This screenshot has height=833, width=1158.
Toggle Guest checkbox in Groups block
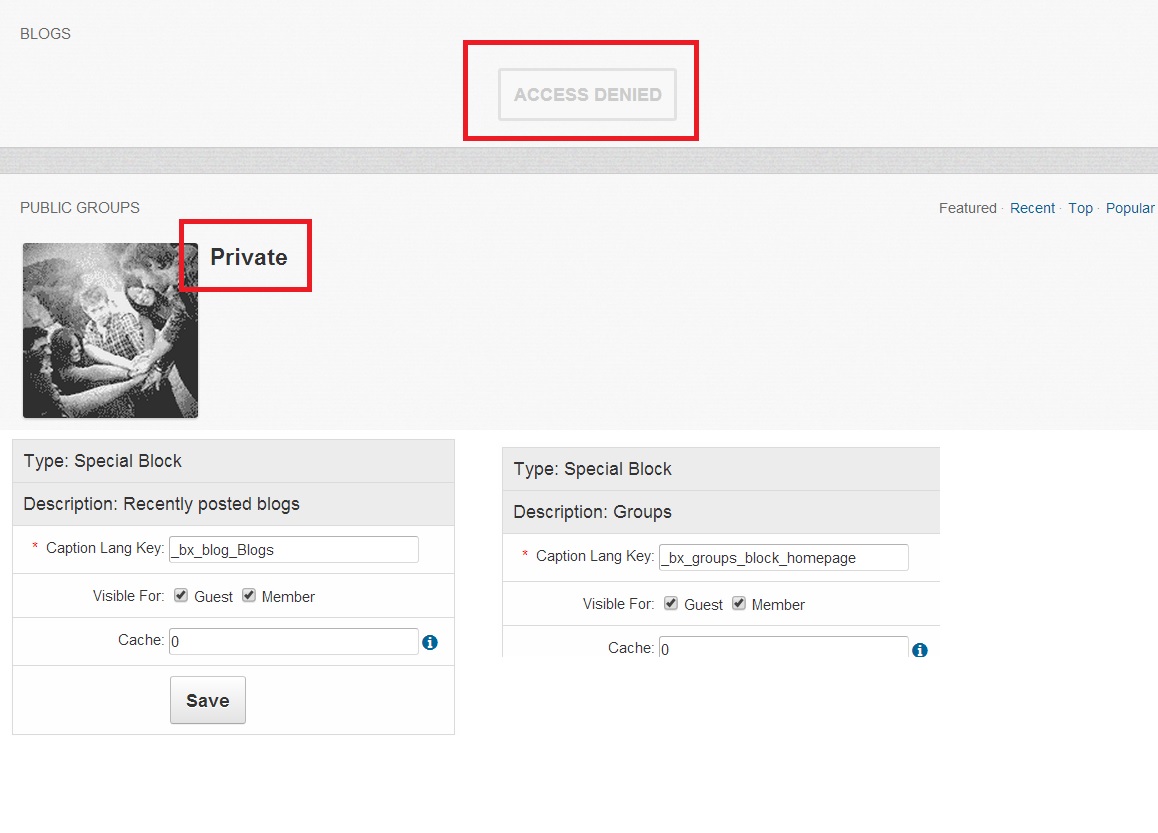tap(671, 603)
